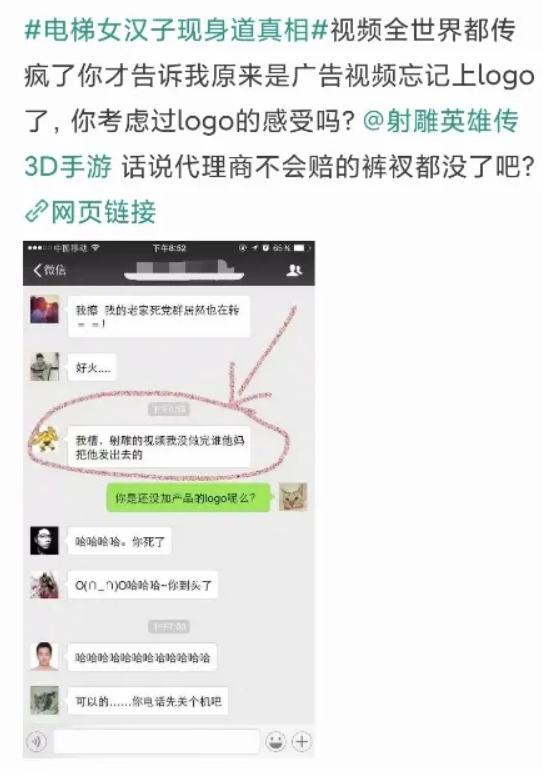Tap the voice input icon

[37, 741]
